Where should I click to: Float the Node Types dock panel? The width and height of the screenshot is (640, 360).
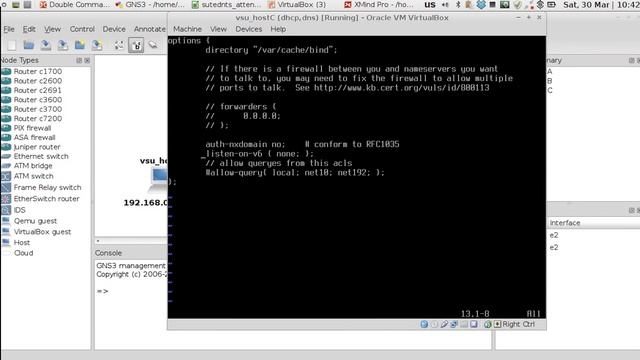coord(79,60)
